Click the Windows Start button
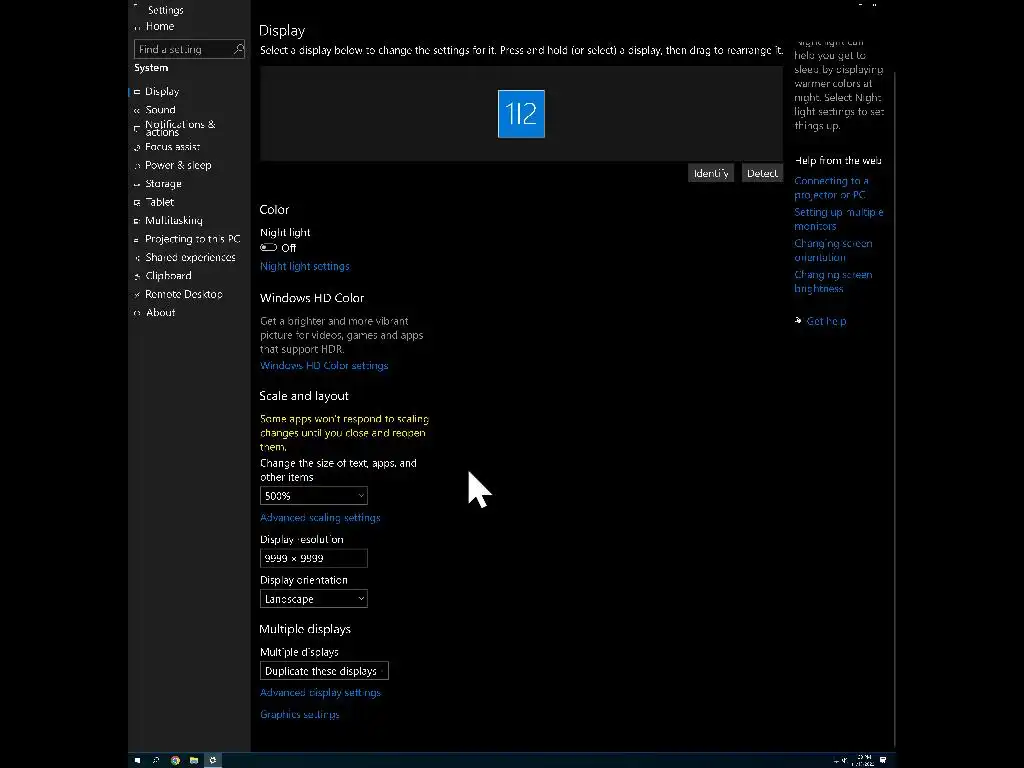Image resolution: width=1024 pixels, height=768 pixels. click(x=137, y=760)
